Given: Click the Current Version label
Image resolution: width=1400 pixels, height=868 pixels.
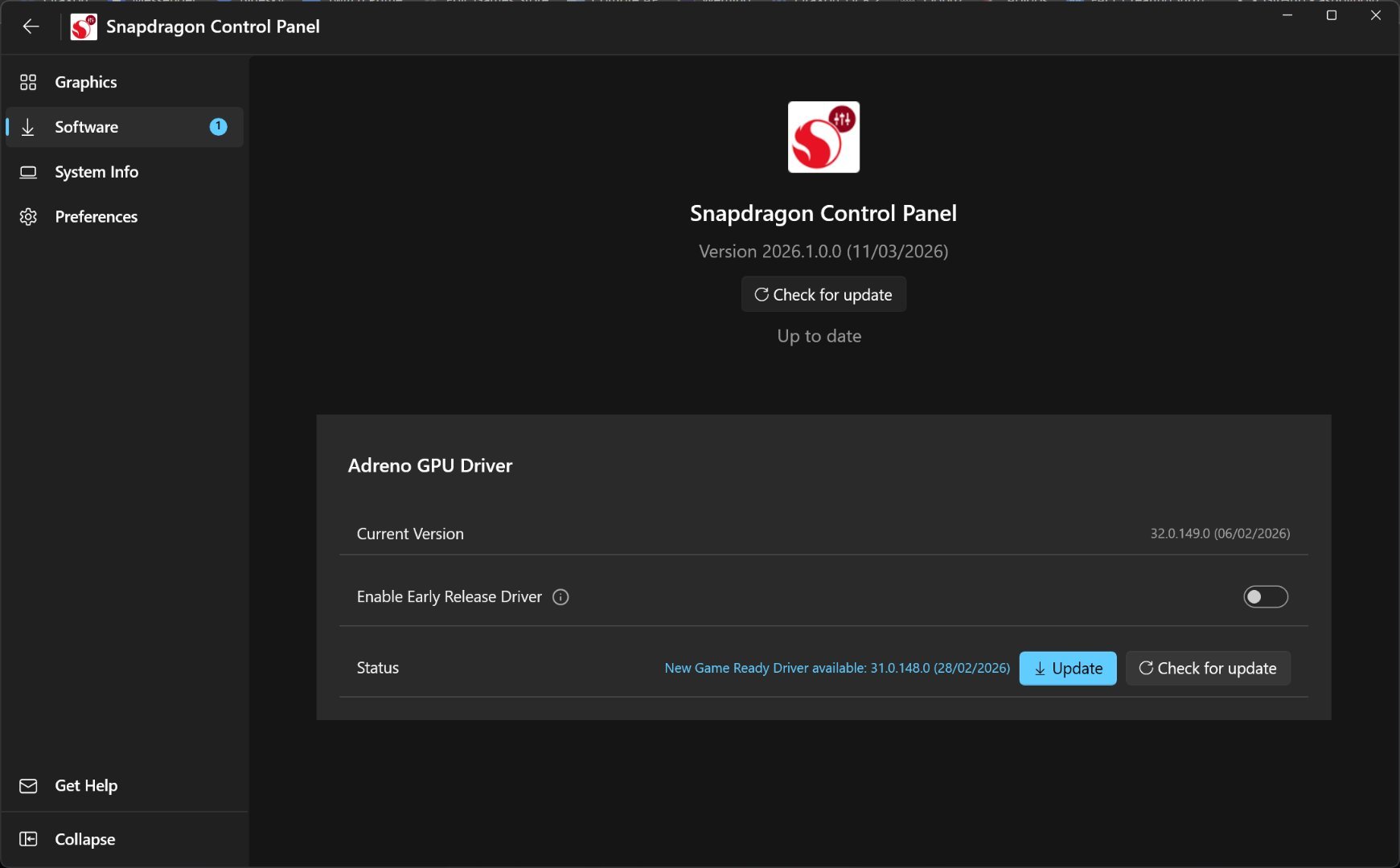Looking at the screenshot, I should pyautogui.click(x=410, y=534).
